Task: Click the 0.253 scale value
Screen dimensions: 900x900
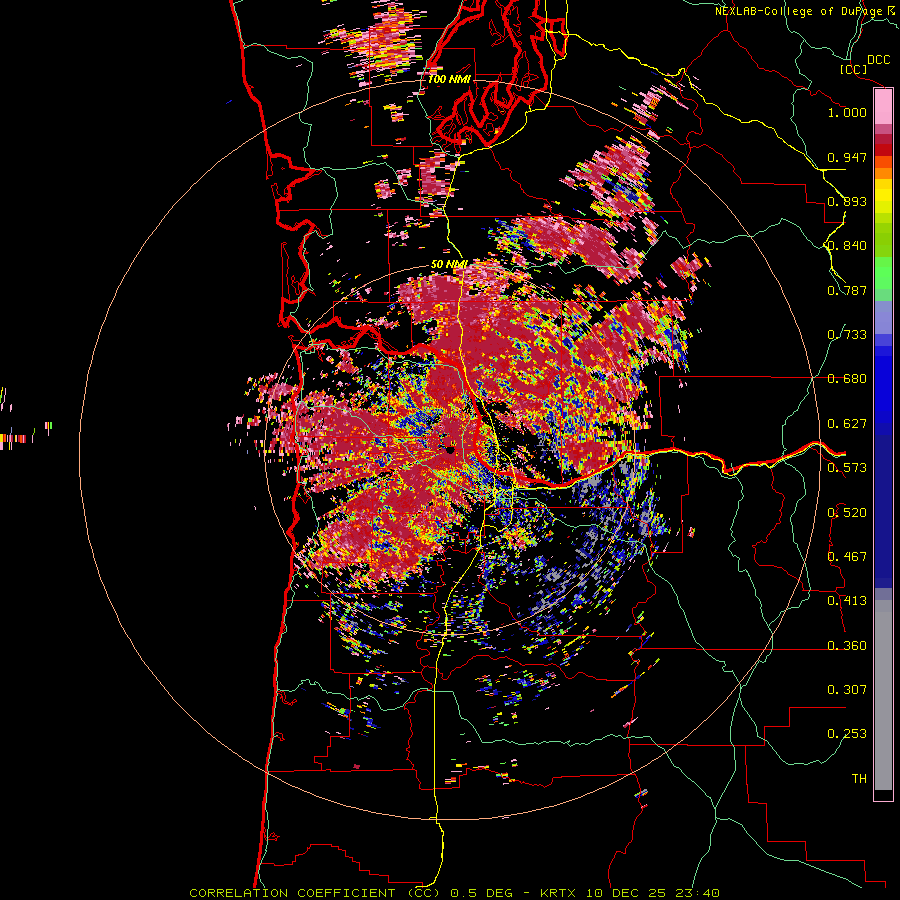Action: pos(847,734)
